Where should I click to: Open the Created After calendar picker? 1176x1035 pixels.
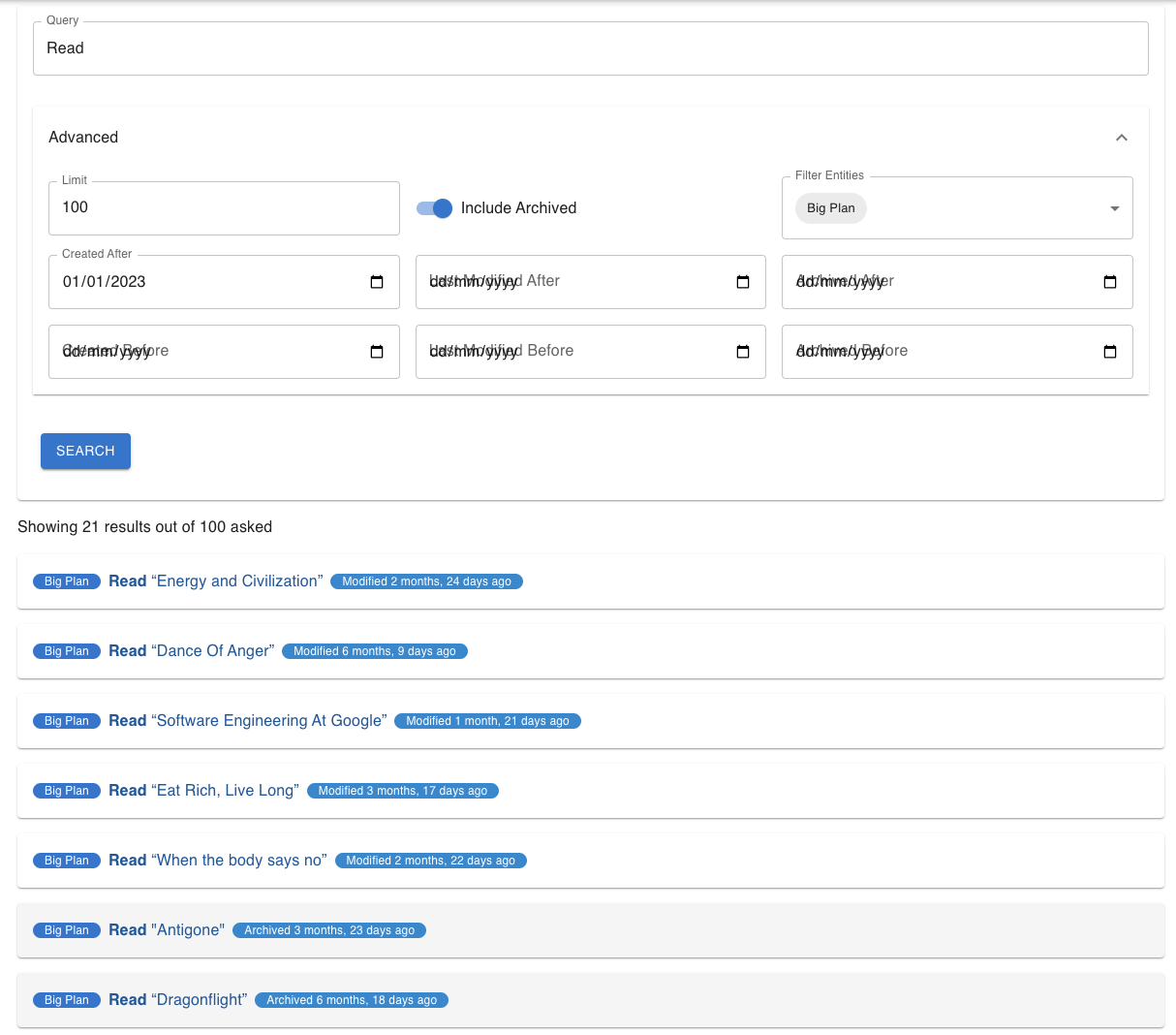[x=377, y=282]
